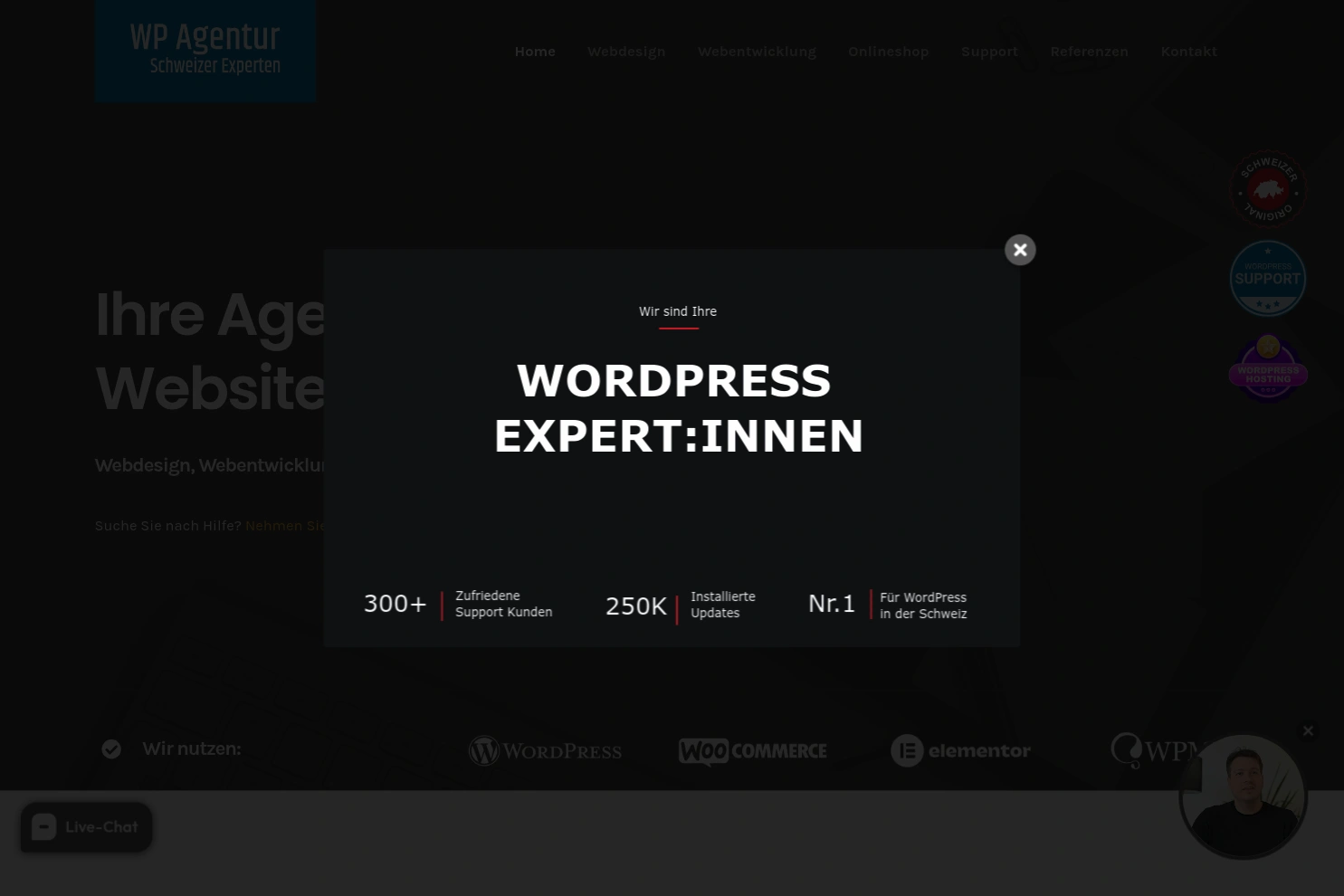Go to the Onlineshop section
The width and height of the screenshot is (1344, 896).
click(888, 52)
